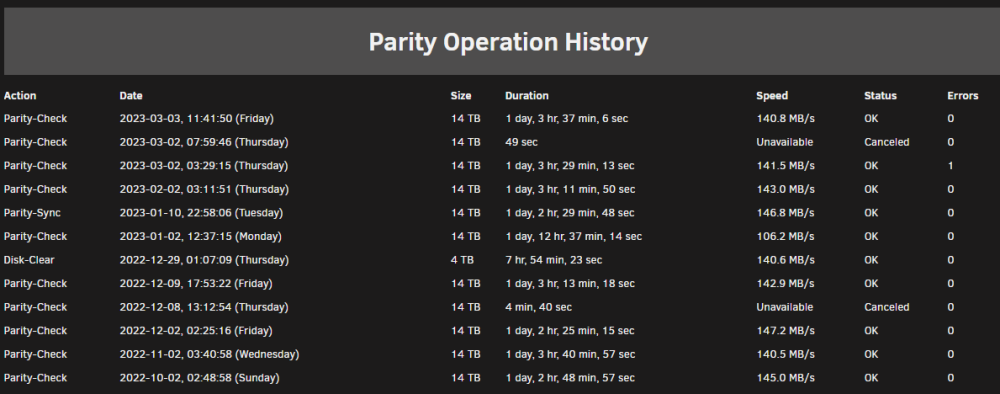
Task: Click Unavailable speed for the 49 sec check
Action: [785, 142]
